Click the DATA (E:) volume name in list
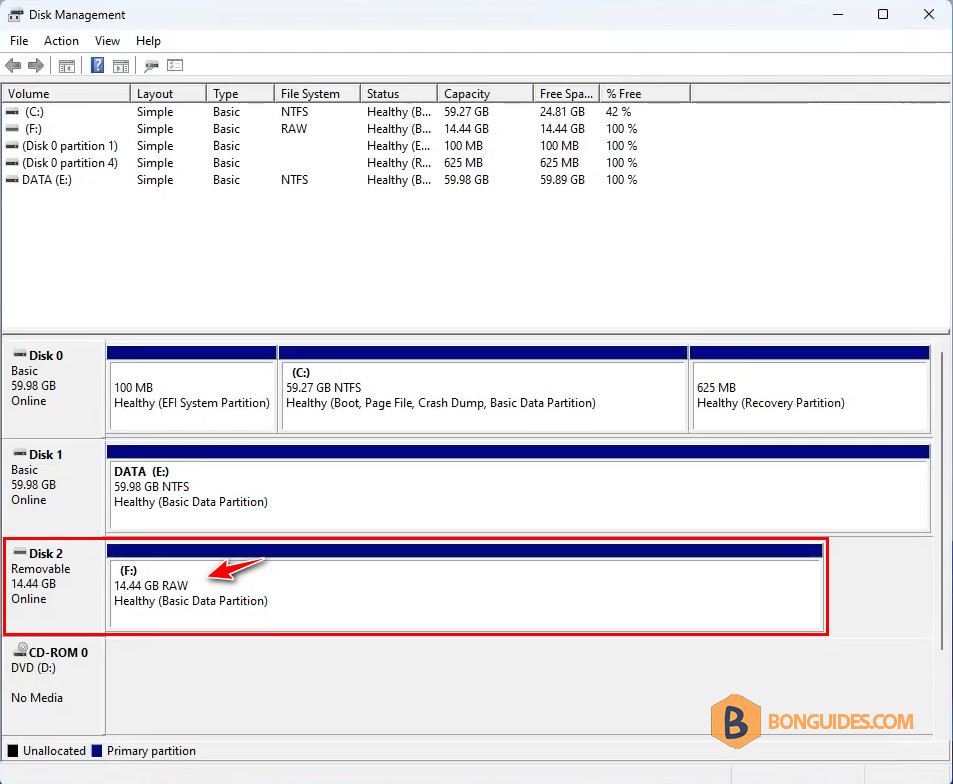The width and height of the screenshot is (953, 784). [47, 180]
